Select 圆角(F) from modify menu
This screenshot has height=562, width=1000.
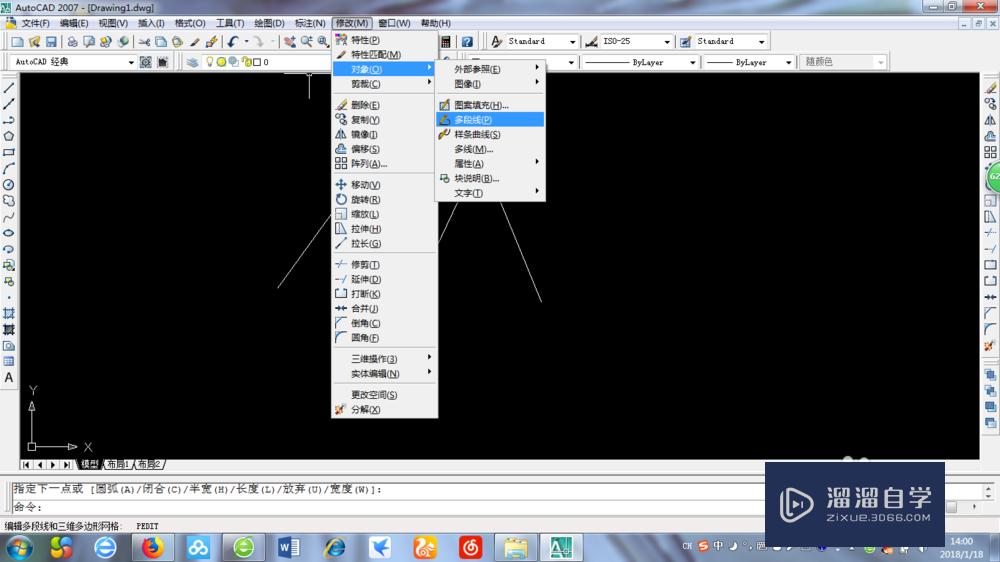pyautogui.click(x=385, y=337)
